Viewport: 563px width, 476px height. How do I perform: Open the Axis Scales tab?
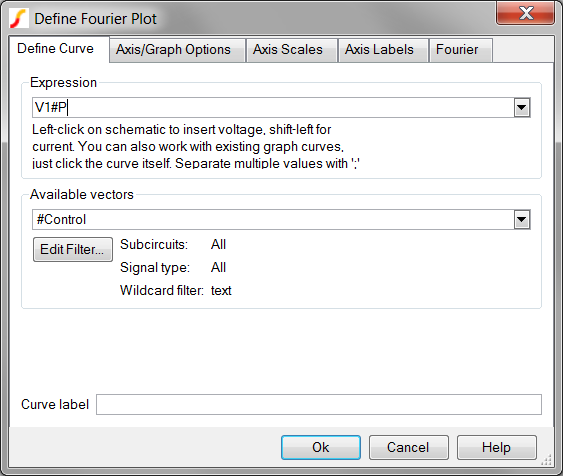[288, 50]
